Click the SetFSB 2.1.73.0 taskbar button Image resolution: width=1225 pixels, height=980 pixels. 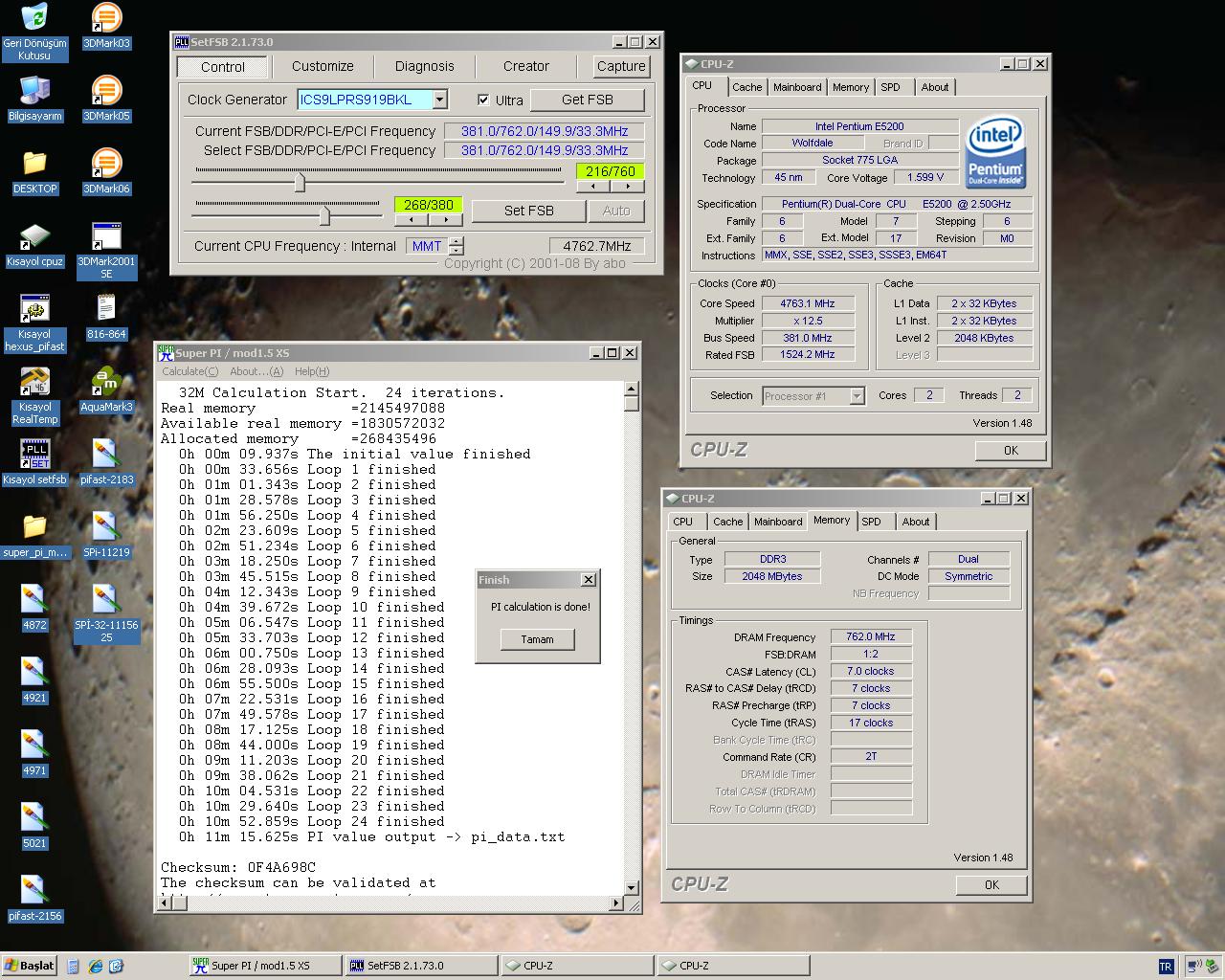(420, 966)
